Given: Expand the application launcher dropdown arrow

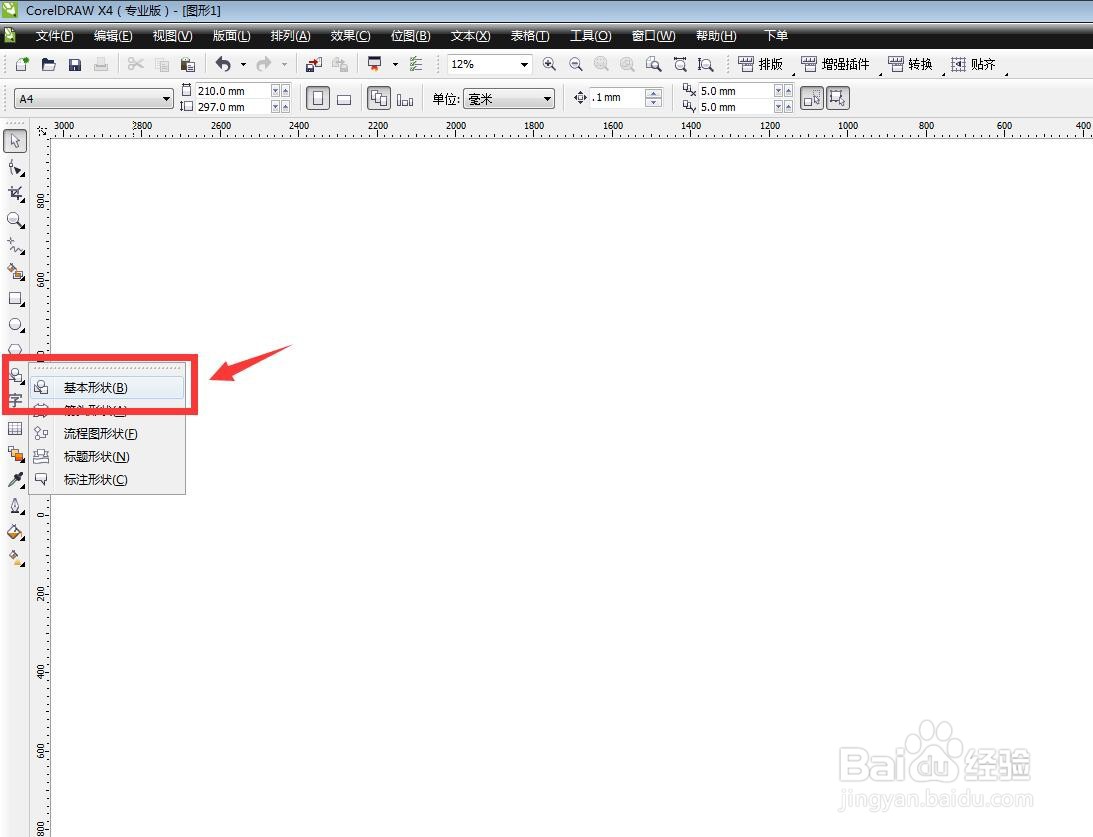Looking at the screenshot, I should click(395, 64).
